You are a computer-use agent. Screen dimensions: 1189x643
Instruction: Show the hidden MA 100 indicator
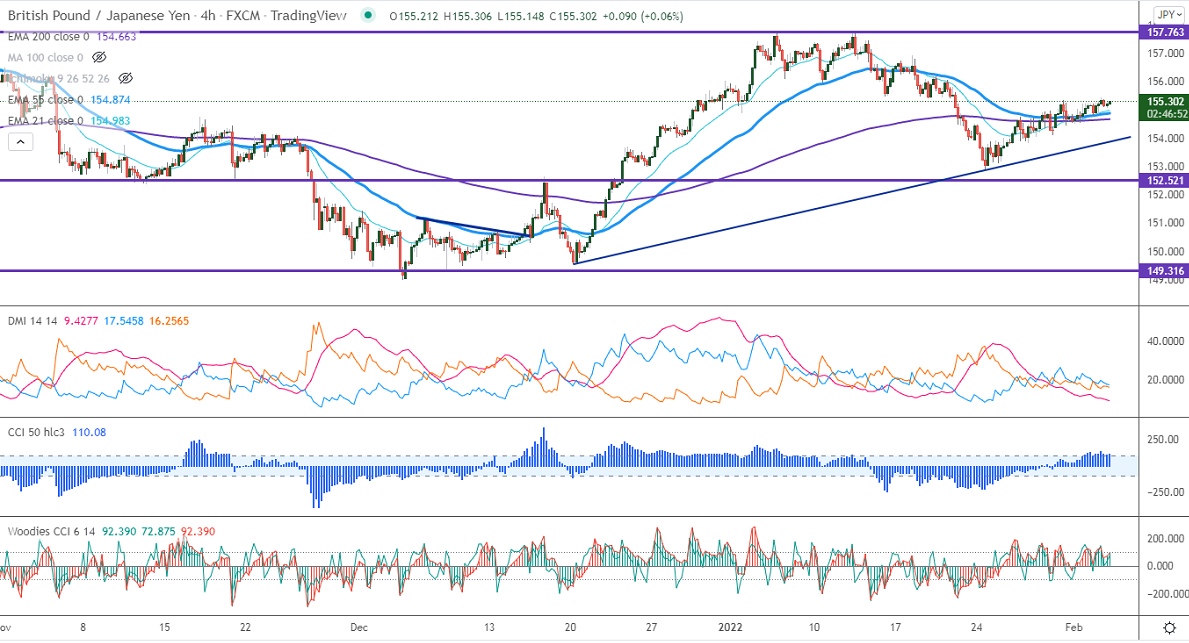point(99,57)
